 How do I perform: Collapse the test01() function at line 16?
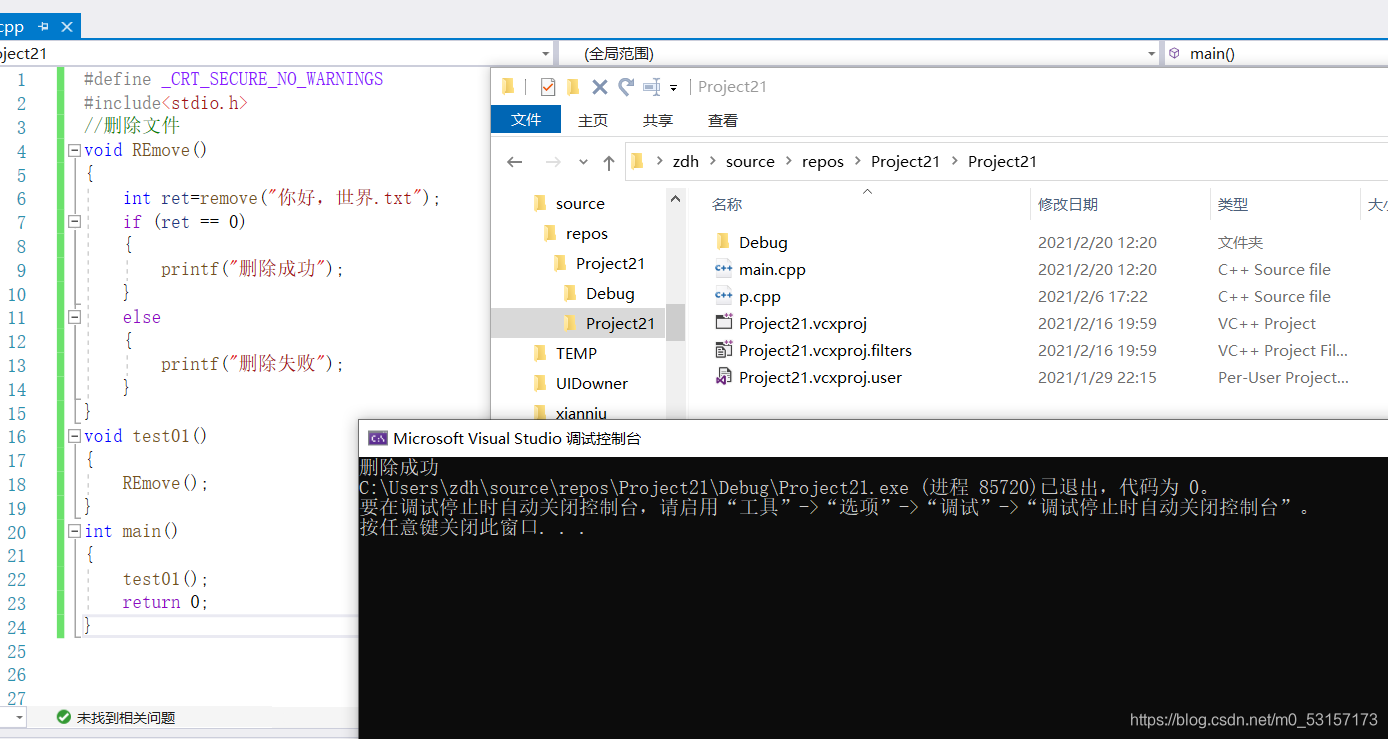[74, 437]
